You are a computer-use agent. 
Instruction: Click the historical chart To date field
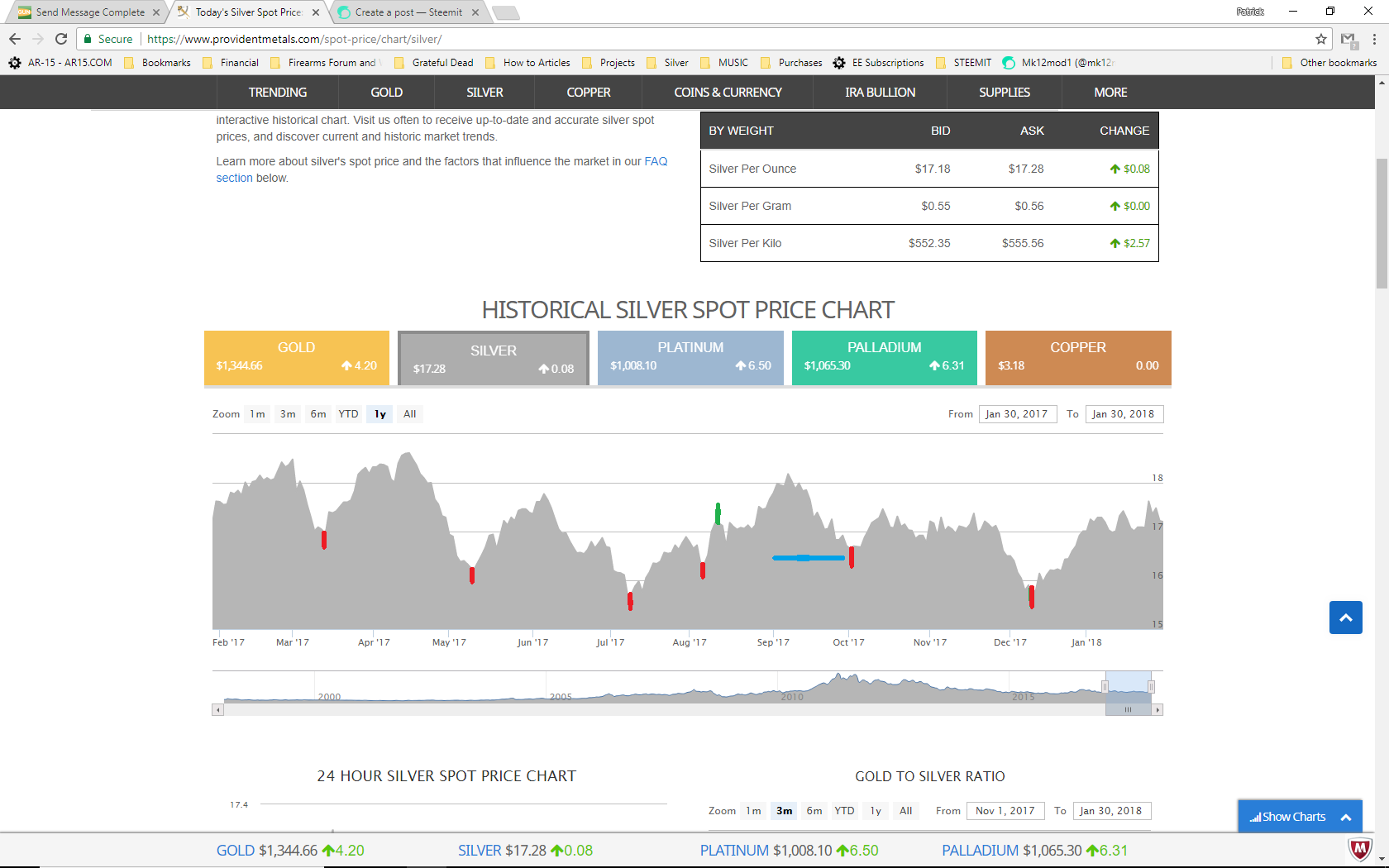(x=1124, y=414)
